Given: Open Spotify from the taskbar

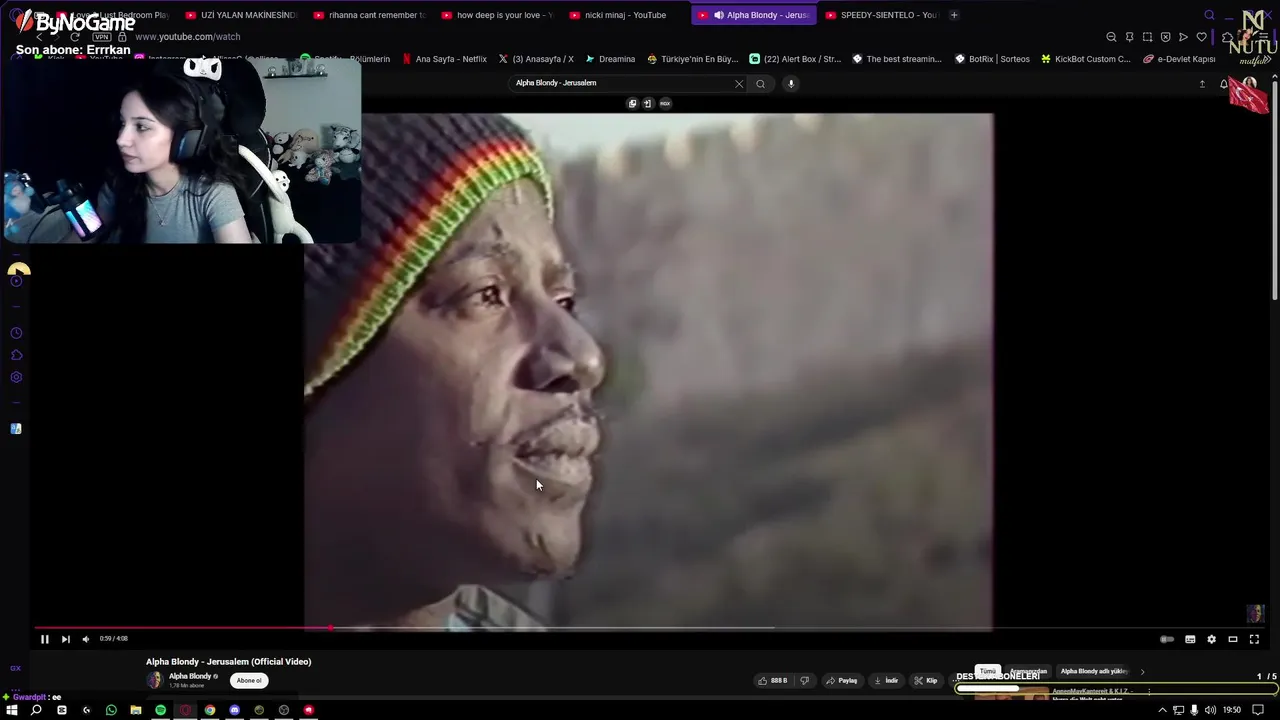Looking at the screenshot, I should [160, 710].
